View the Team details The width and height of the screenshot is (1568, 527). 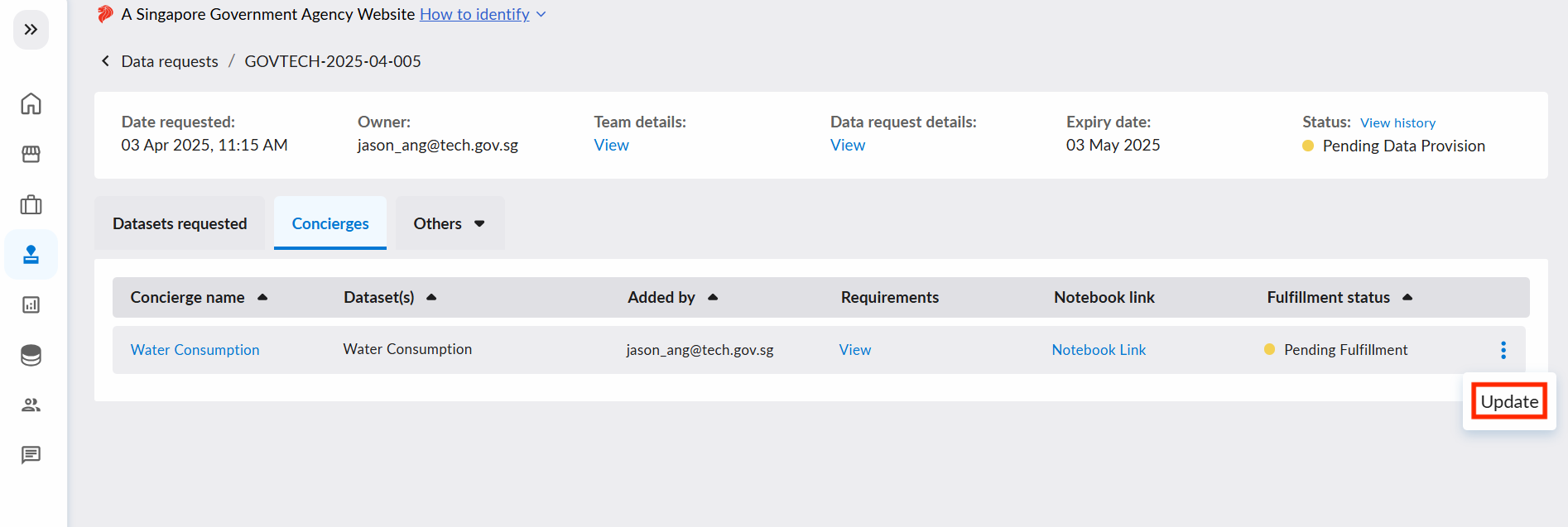611,145
